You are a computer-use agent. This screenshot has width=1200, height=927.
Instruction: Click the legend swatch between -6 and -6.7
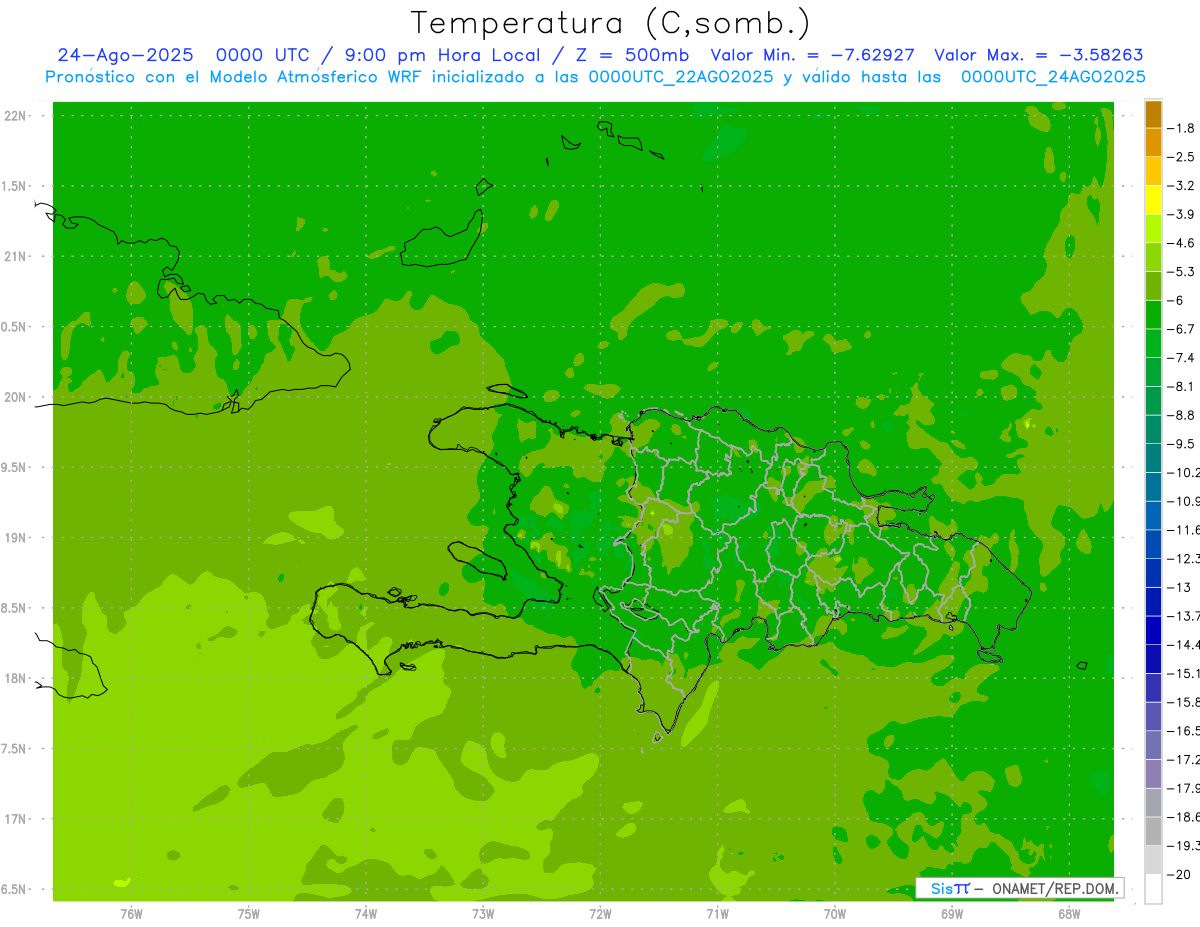tap(1153, 315)
